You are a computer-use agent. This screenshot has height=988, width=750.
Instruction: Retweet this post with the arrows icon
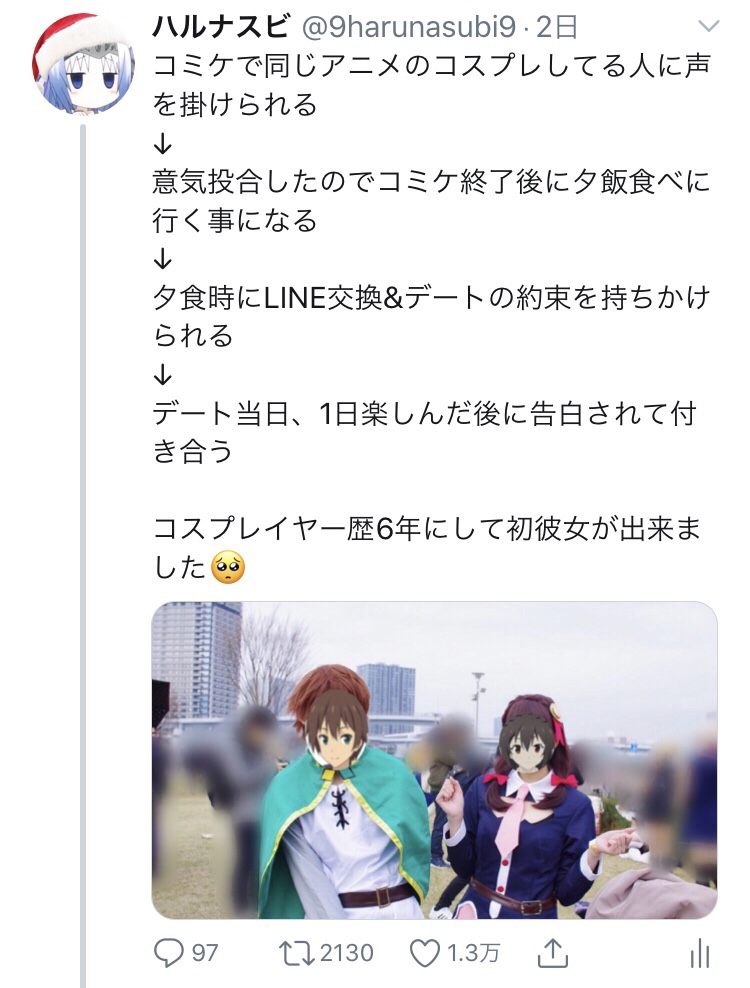point(296,953)
